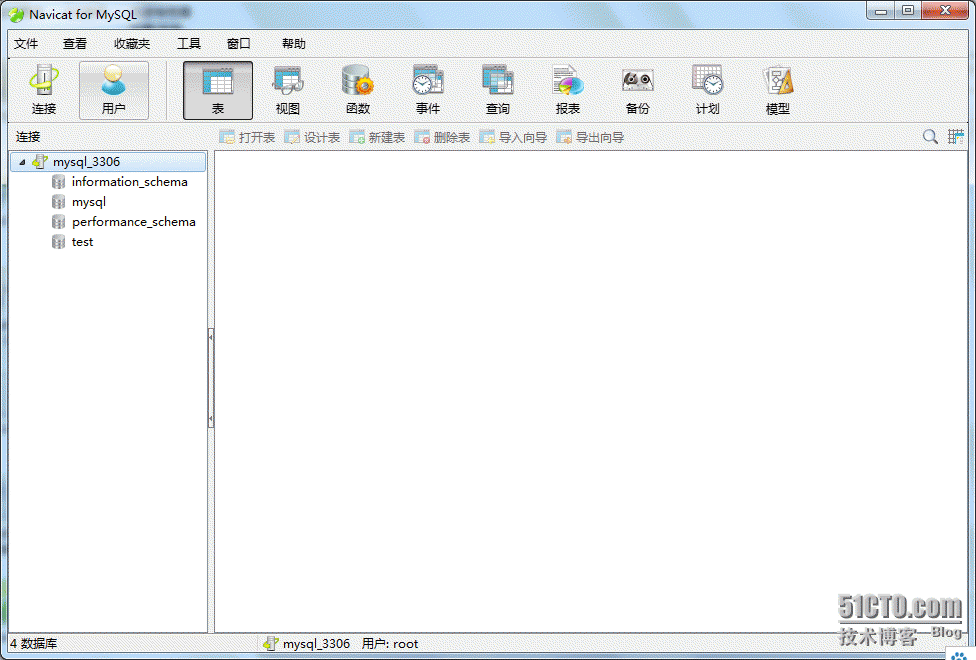Click 'mysql_3306' text in status bar
Viewport: 976px width, 660px height.
point(316,643)
